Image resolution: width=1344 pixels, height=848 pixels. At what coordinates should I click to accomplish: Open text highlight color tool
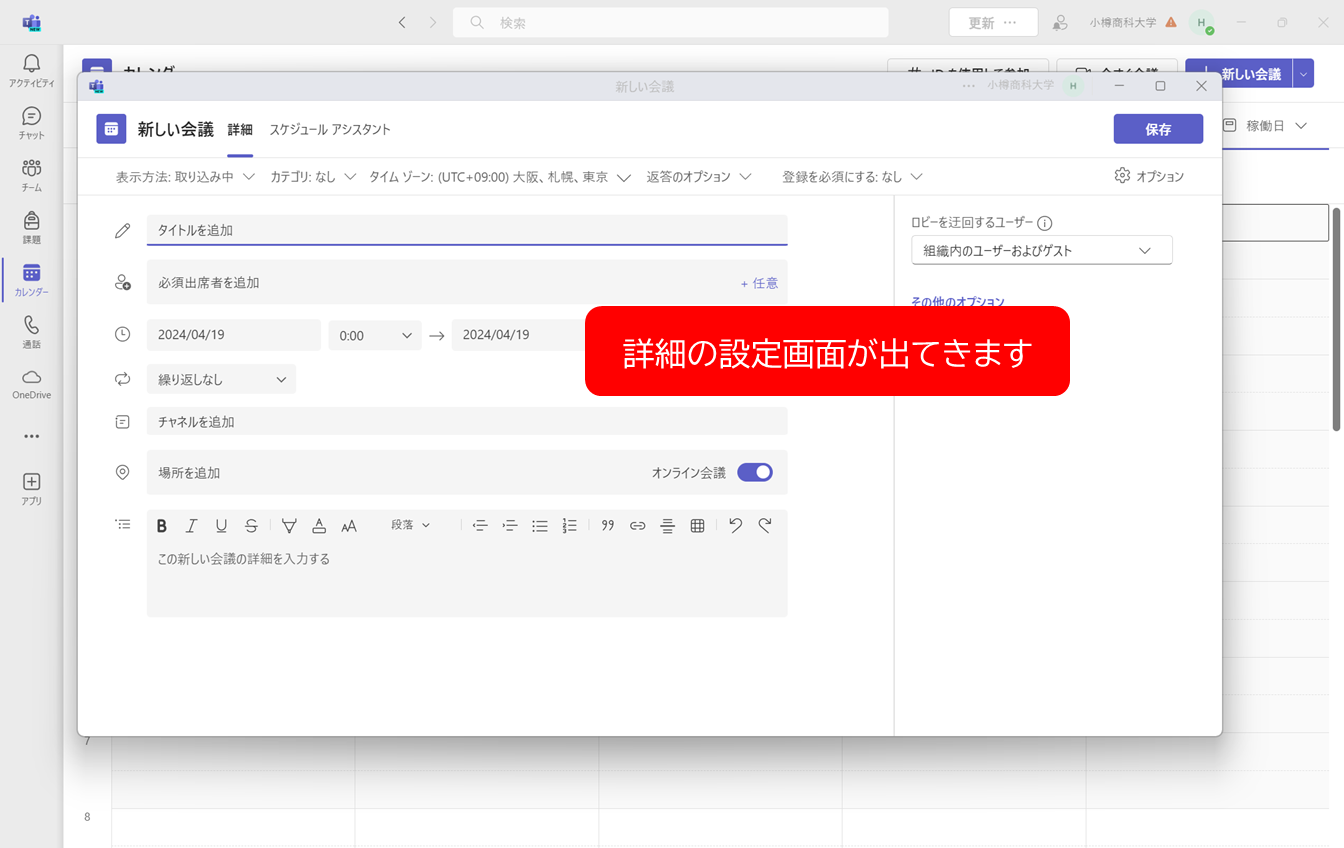point(289,526)
